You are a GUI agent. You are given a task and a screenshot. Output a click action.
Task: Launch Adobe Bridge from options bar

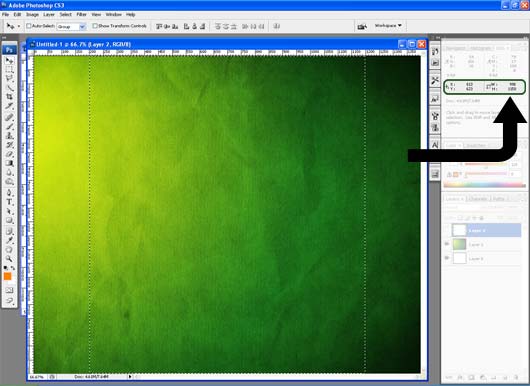pyautogui.click(x=362, y=26)
